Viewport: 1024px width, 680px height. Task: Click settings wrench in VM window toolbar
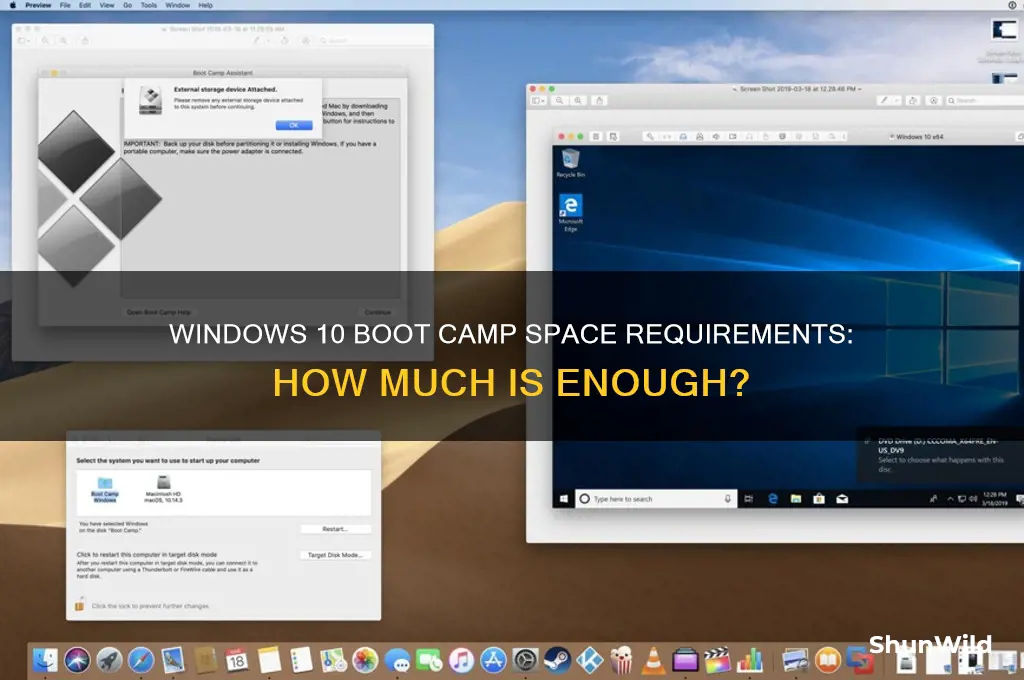(649, 137)
